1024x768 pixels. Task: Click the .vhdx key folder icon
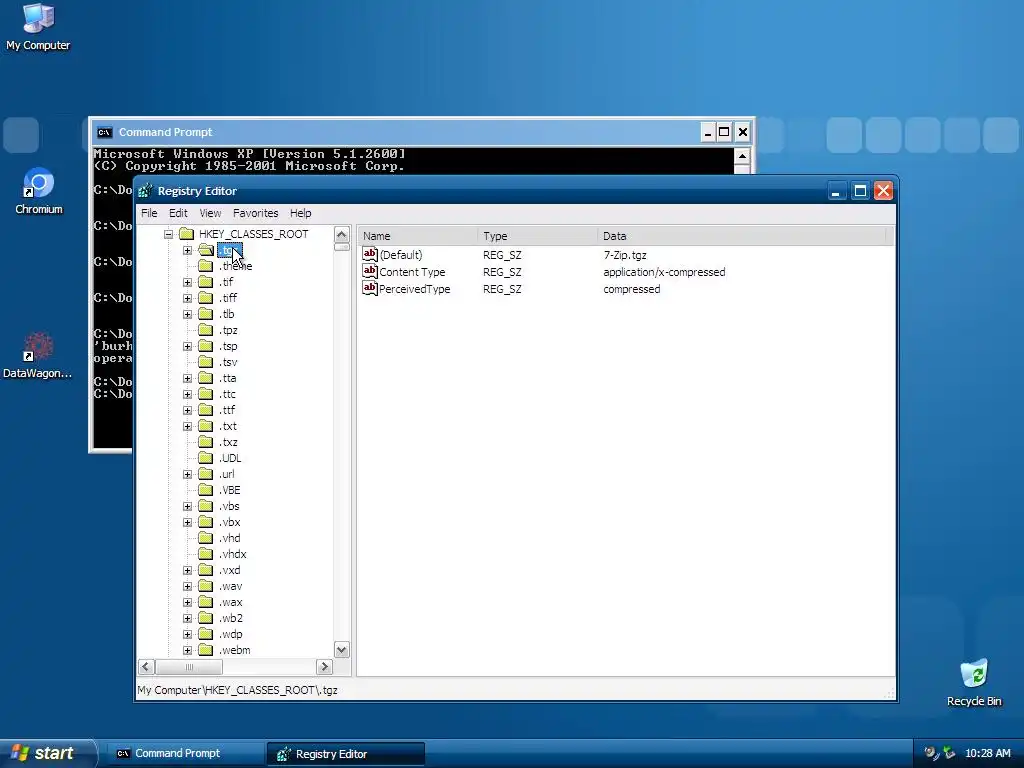click(206, 554)
